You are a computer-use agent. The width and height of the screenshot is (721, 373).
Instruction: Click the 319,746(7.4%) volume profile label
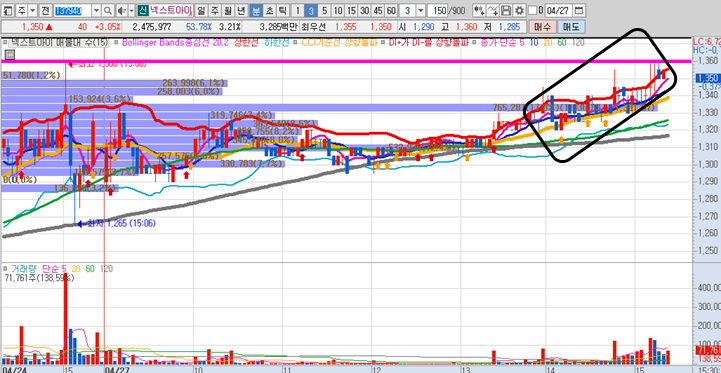240,115
